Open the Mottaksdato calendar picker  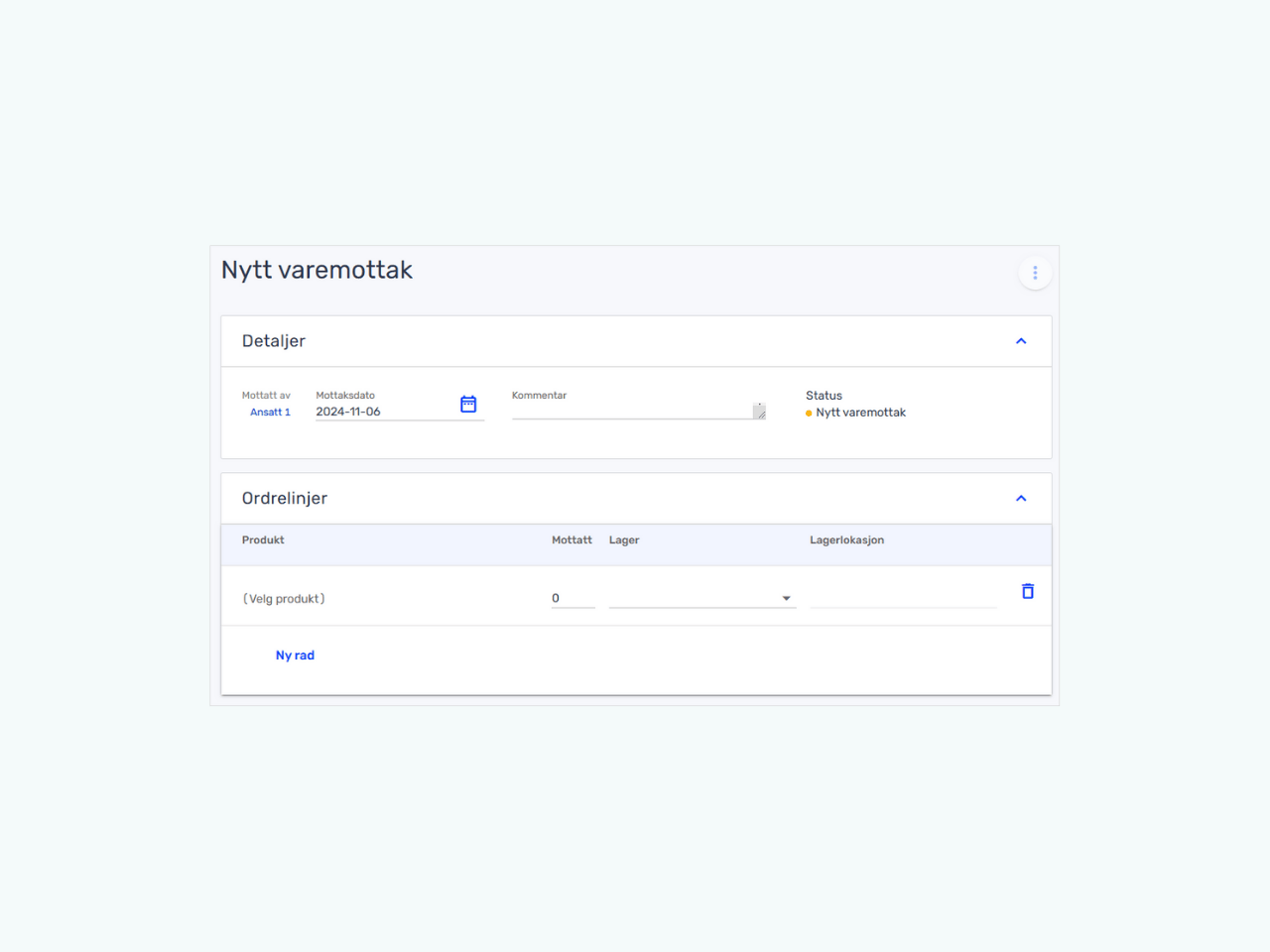468,404
